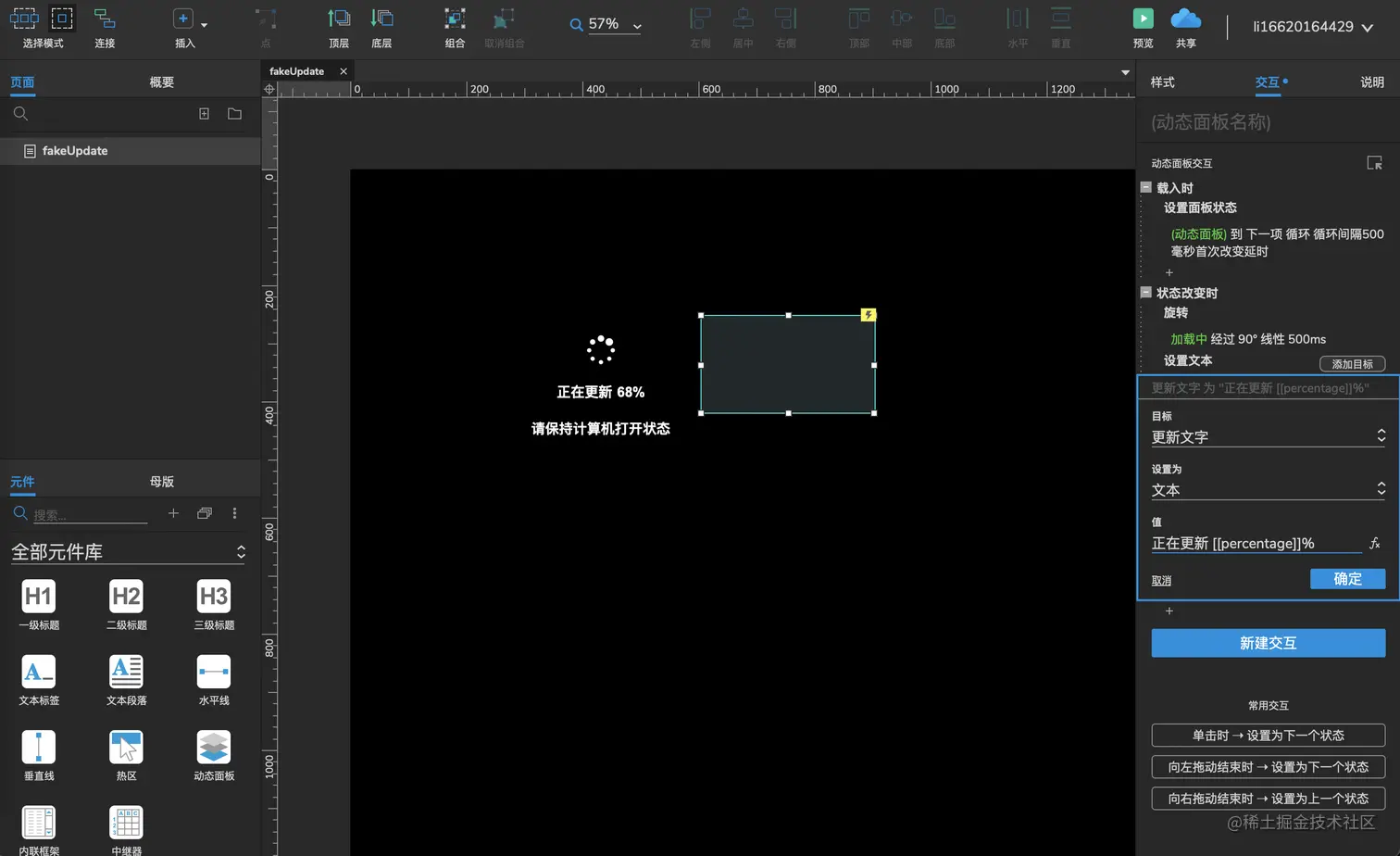1400x856 pixels.
Task: Select the 垂直线 vertical line widget
Action: point(39,755)
